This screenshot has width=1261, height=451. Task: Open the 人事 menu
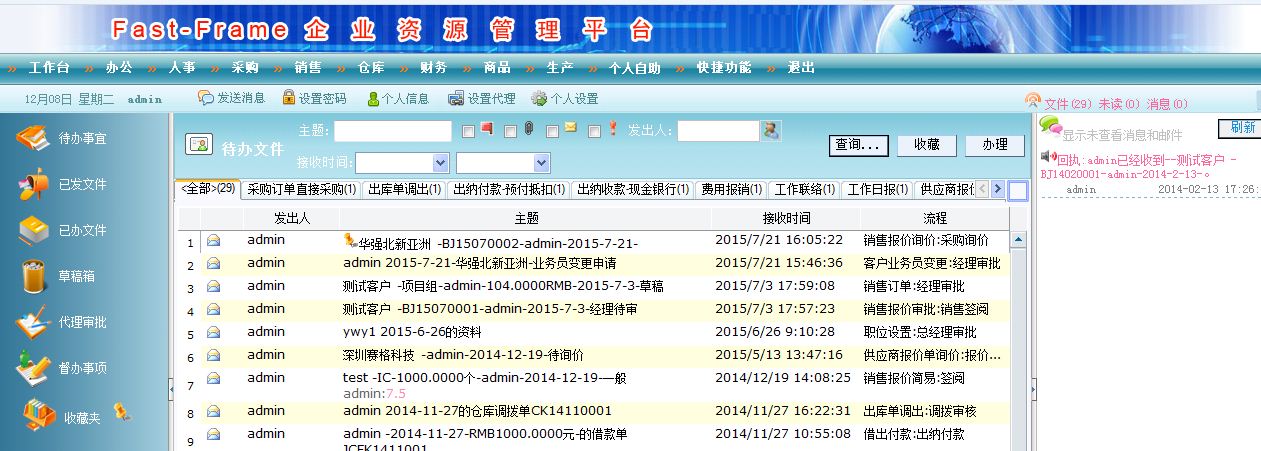(182, 68)
